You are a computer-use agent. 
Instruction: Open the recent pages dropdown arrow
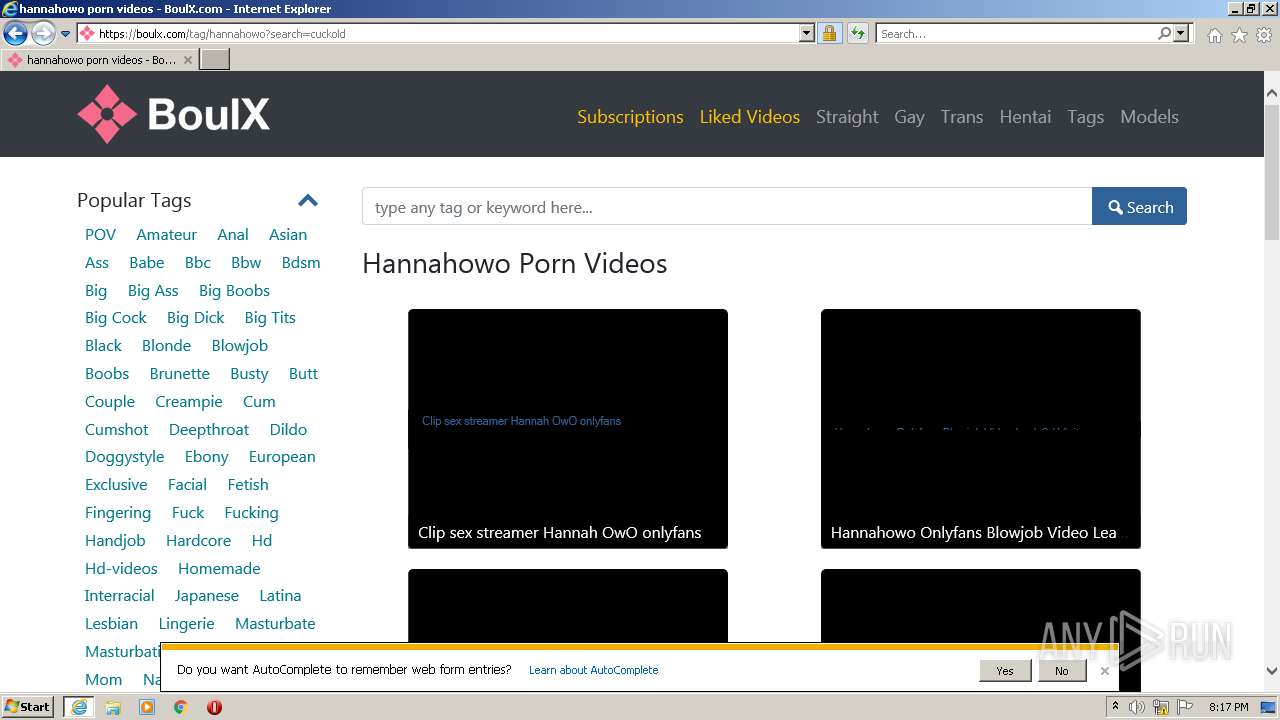click(x=66, y=34)
